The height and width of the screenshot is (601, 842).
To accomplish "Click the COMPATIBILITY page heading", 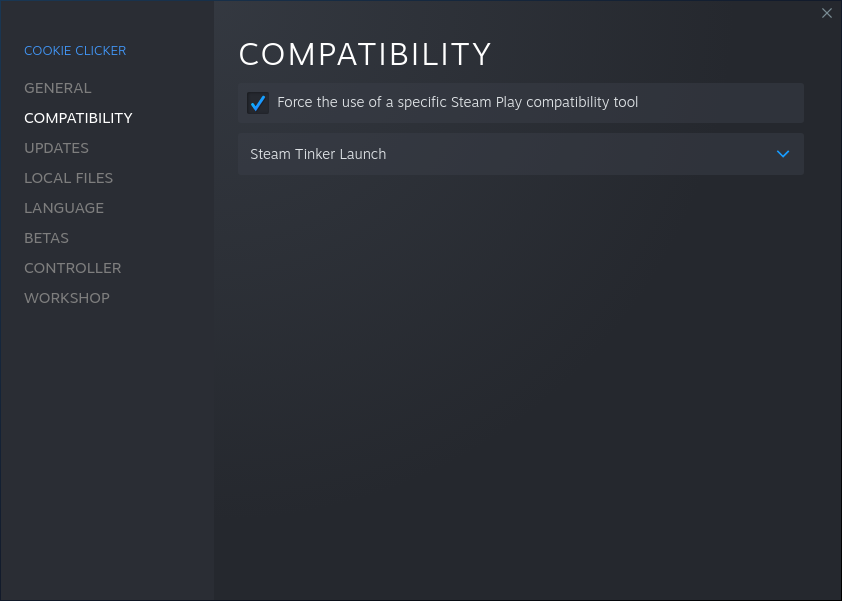I will [365, 55].
